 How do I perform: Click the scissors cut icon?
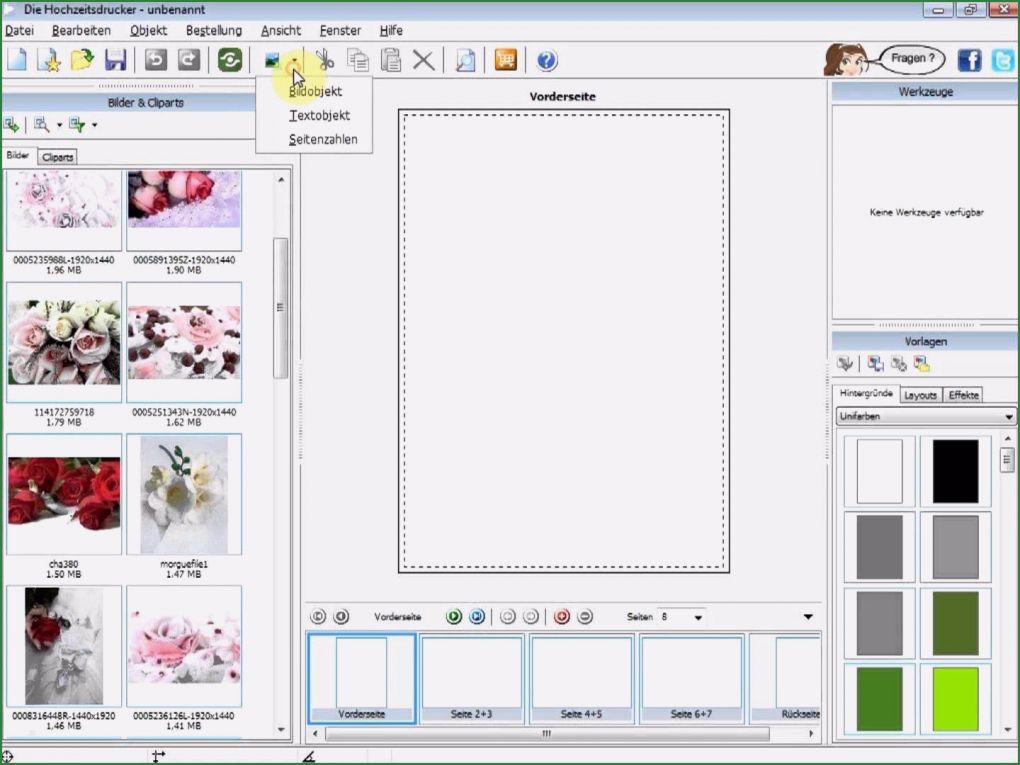325,60
